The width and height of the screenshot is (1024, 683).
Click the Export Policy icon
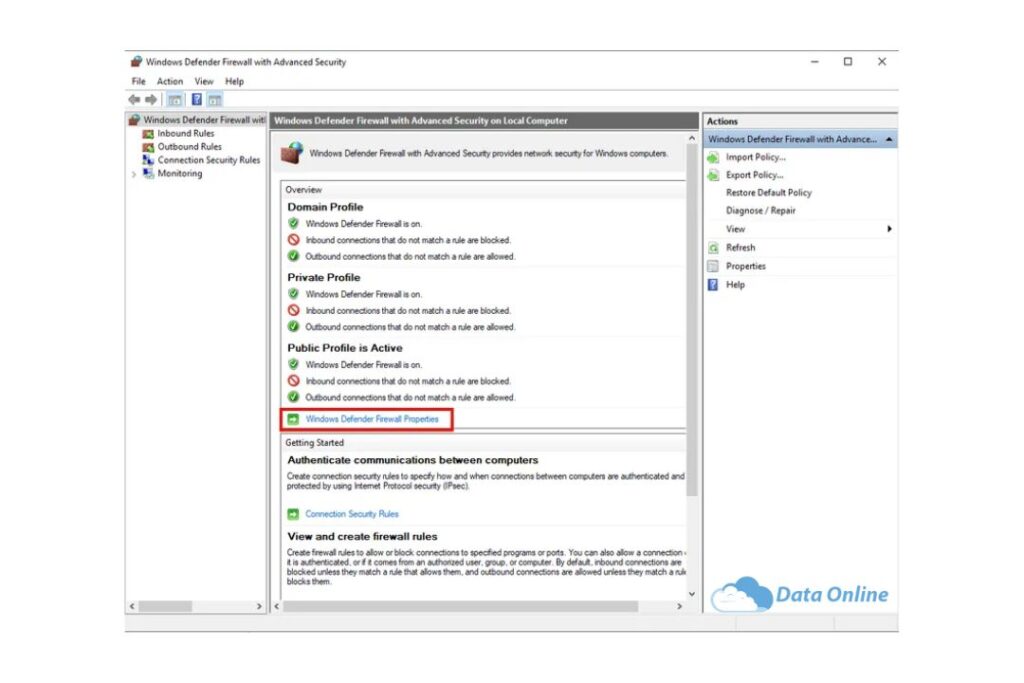click(x=713, y=175)
